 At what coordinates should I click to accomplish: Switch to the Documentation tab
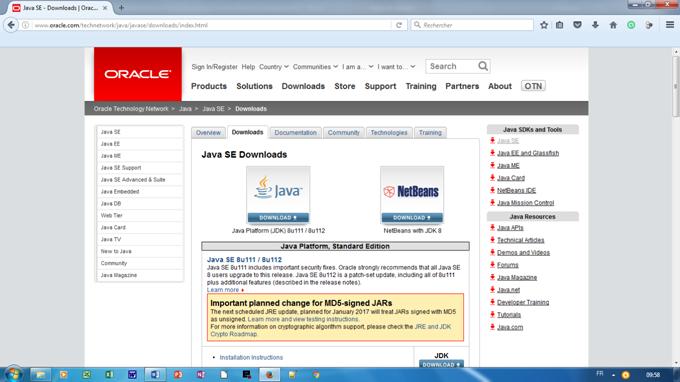pos(295,133)
